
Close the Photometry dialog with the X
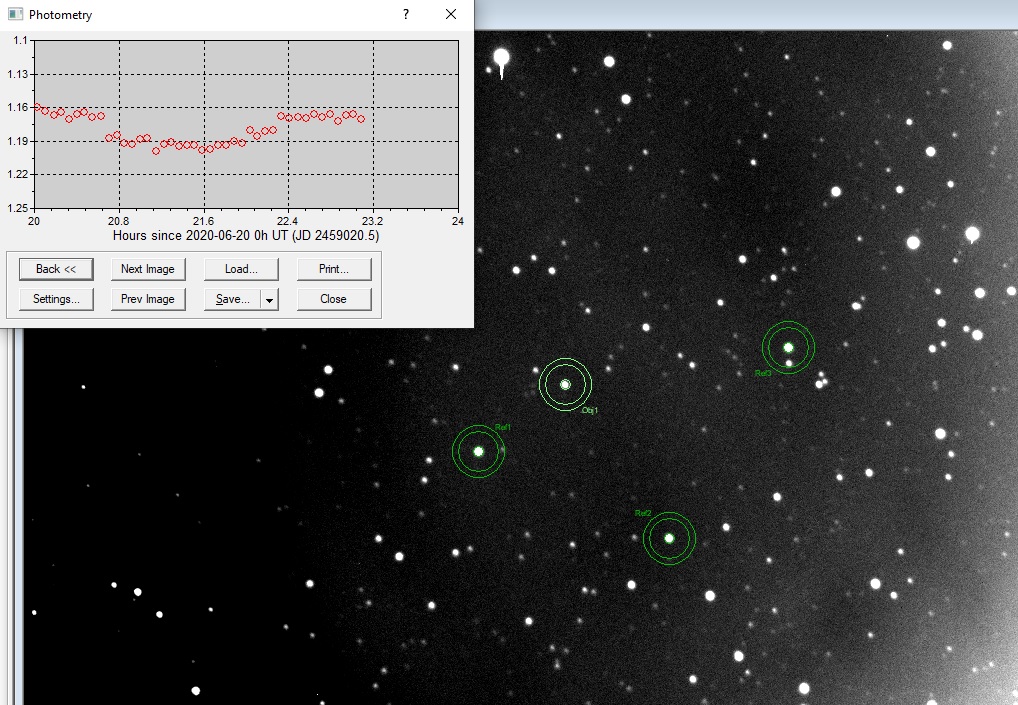pyautogui.click(x=451, y=14)
